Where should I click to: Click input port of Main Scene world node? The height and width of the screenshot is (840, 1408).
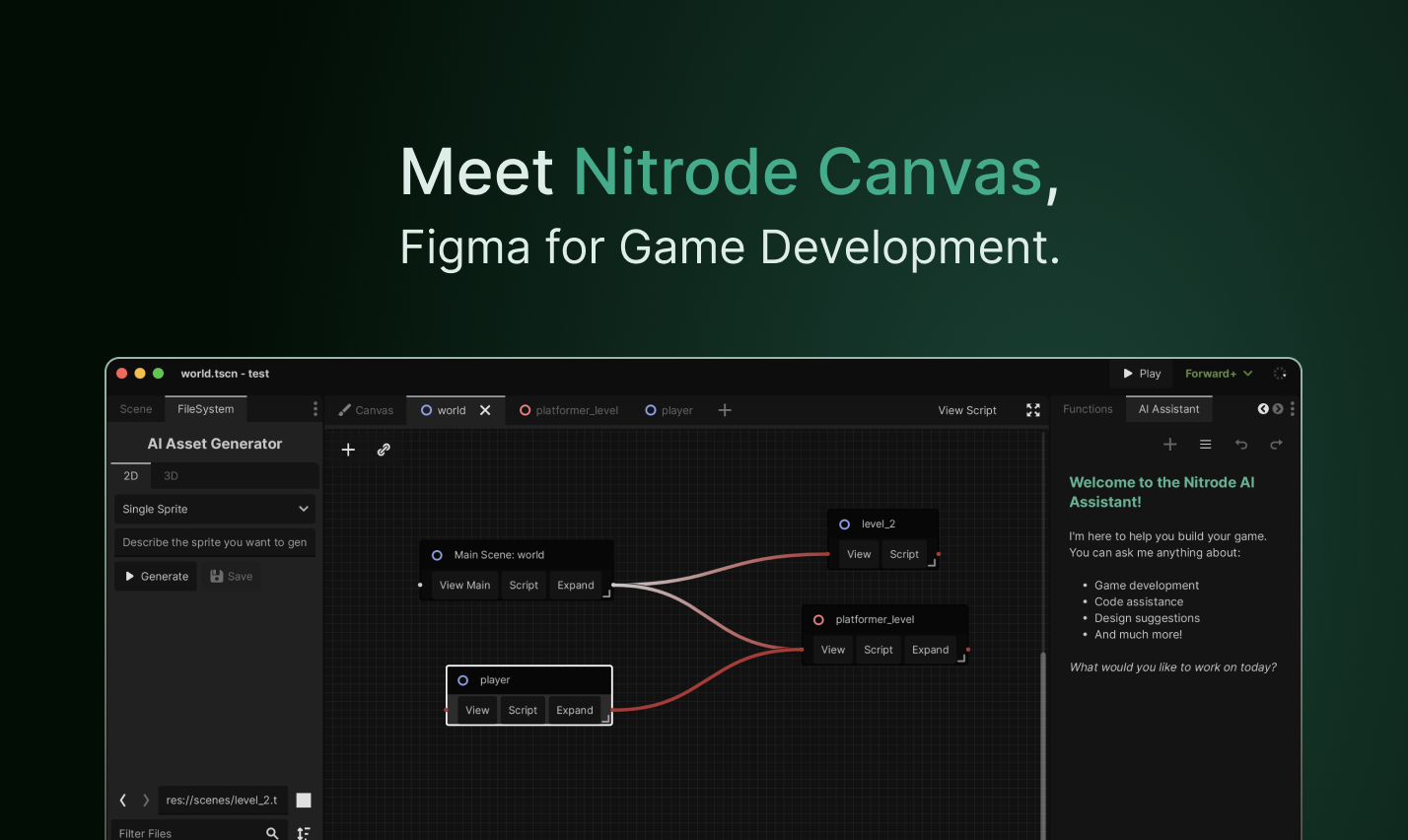pyautogui.click(x=420, y=586)
